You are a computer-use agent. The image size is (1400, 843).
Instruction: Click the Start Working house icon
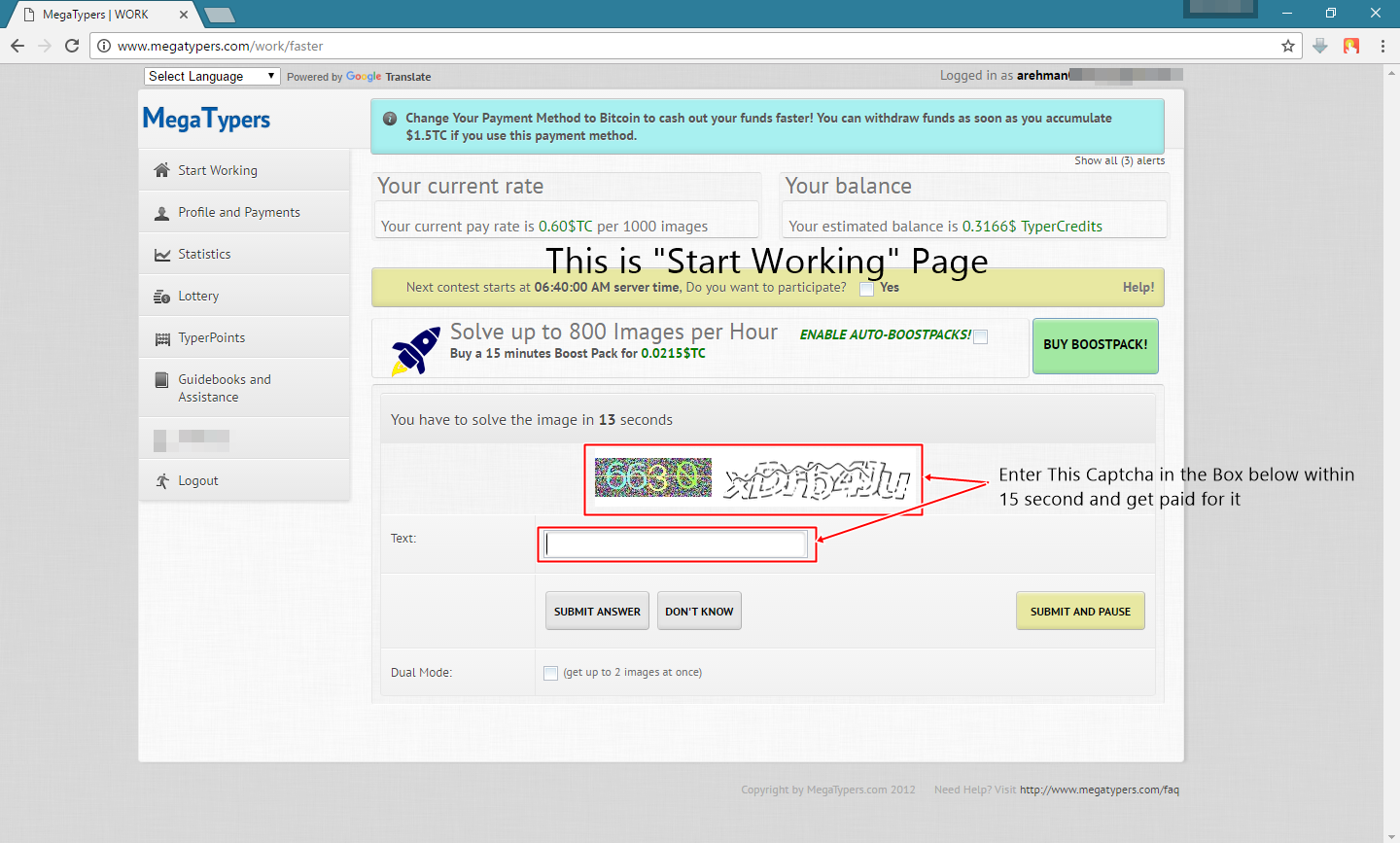(x=161, y=170)
